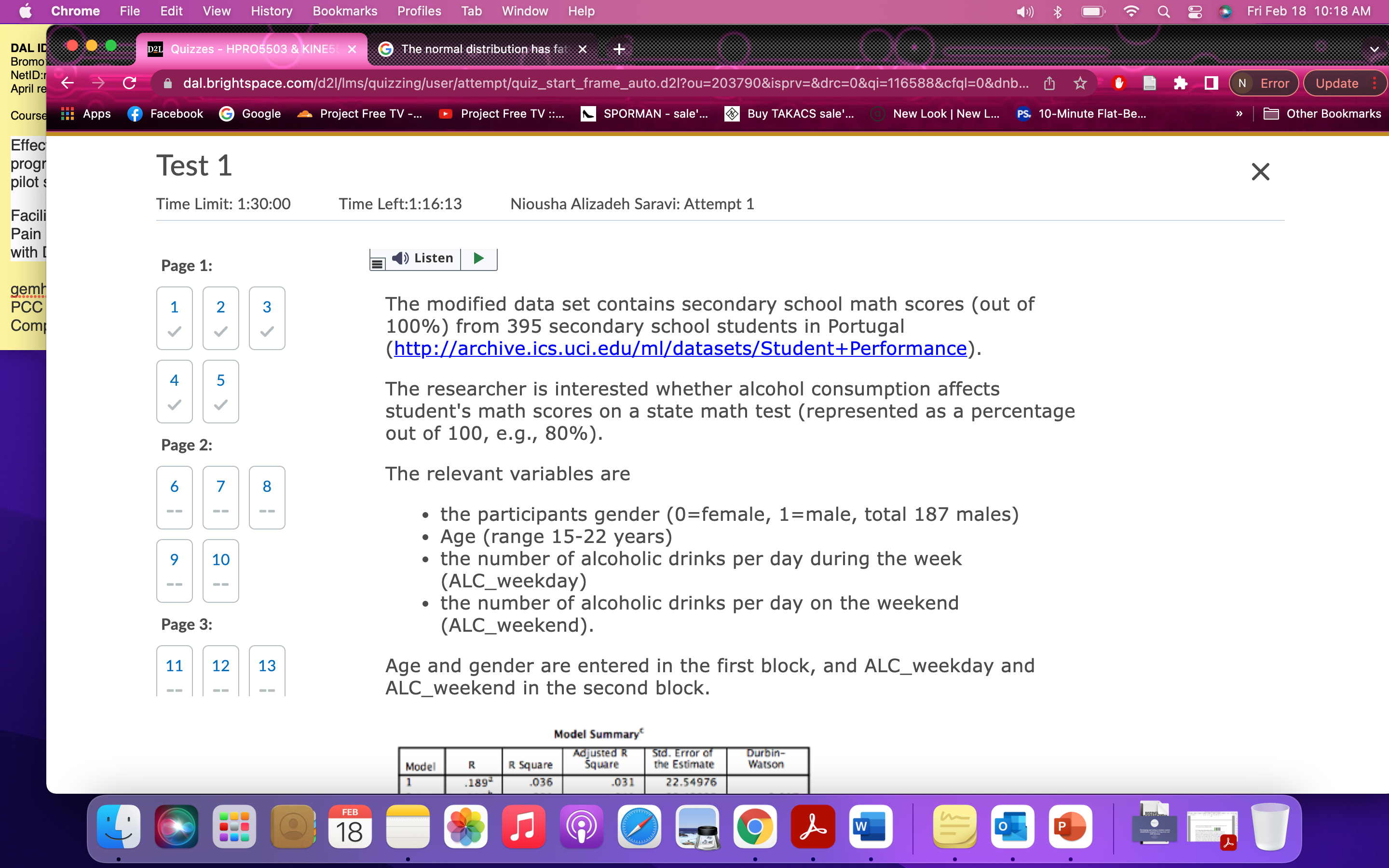Screen dimensions: 1389x868
Task: Click the bookmark star in the address bar
Action: coord(1081,82)
